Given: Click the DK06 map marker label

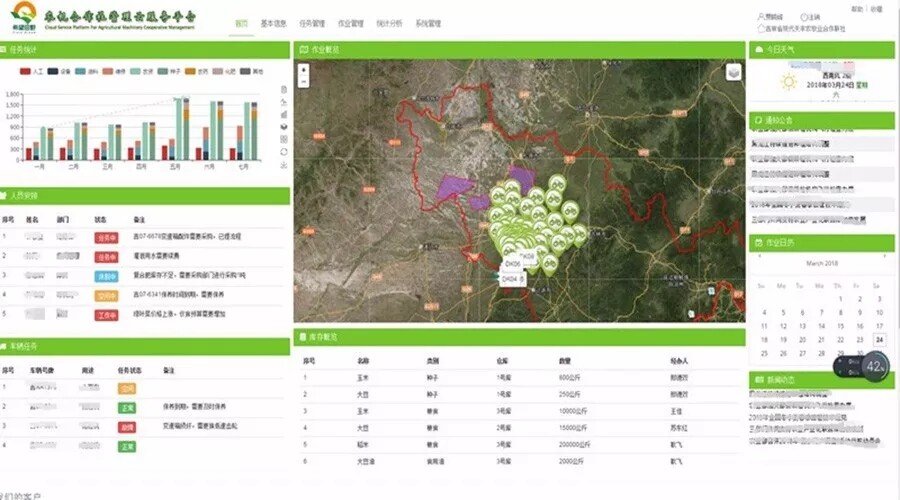Looking at the screenshot, I should tap(513, 264).
